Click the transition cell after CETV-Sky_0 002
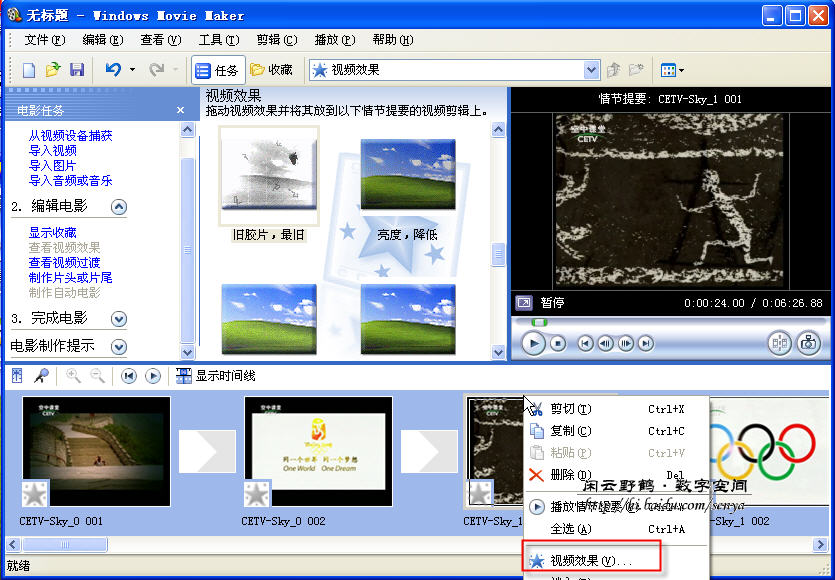Screen dimensions: 835x580 pos(429,451)
